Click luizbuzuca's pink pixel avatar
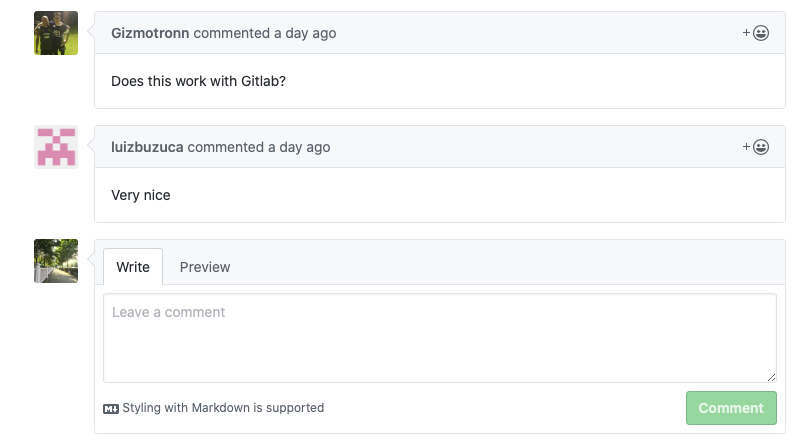799x446 pixels. pyautogui.click(x=56, y=147)
